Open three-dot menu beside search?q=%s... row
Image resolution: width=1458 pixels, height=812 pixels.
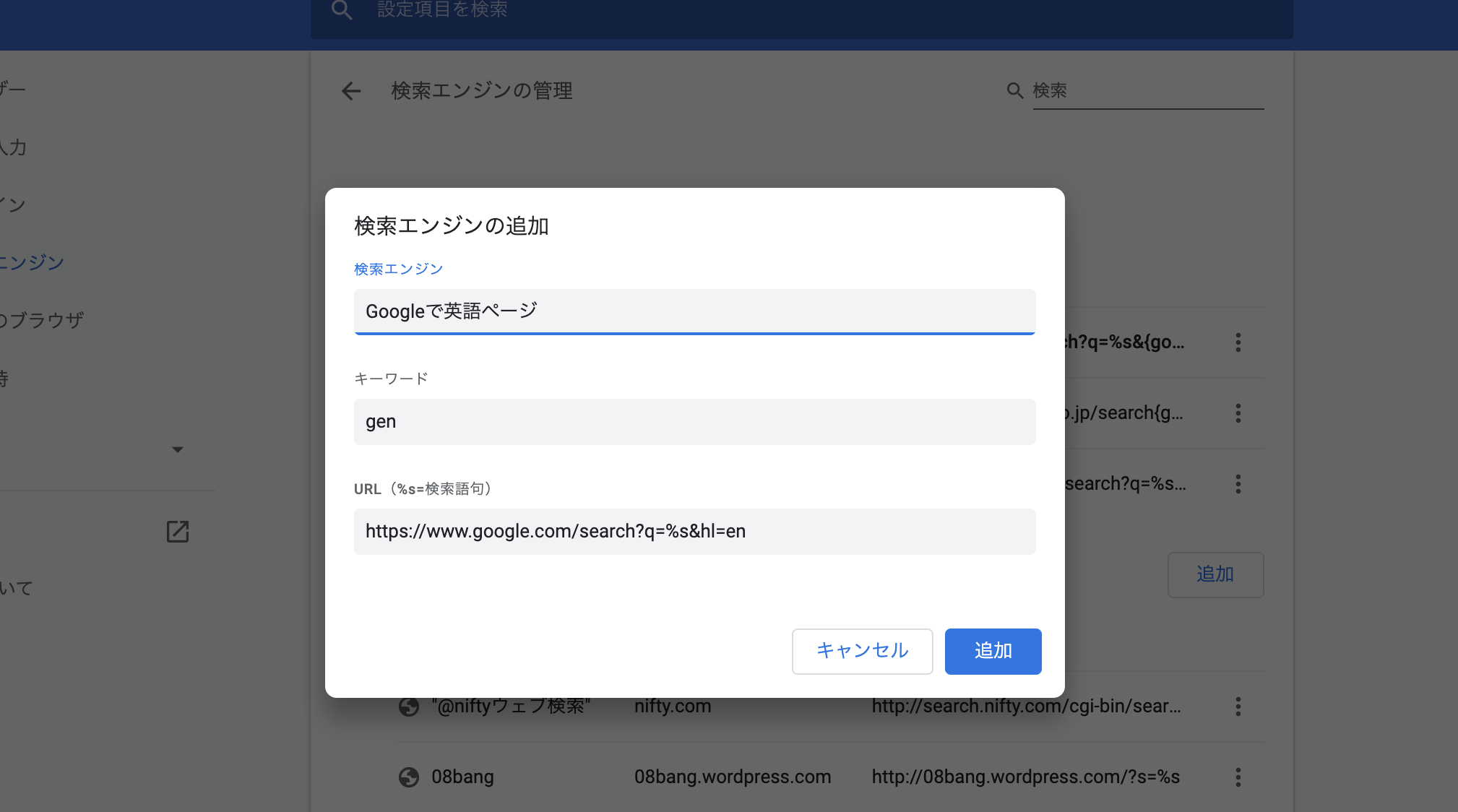[x=1238, y=484]
